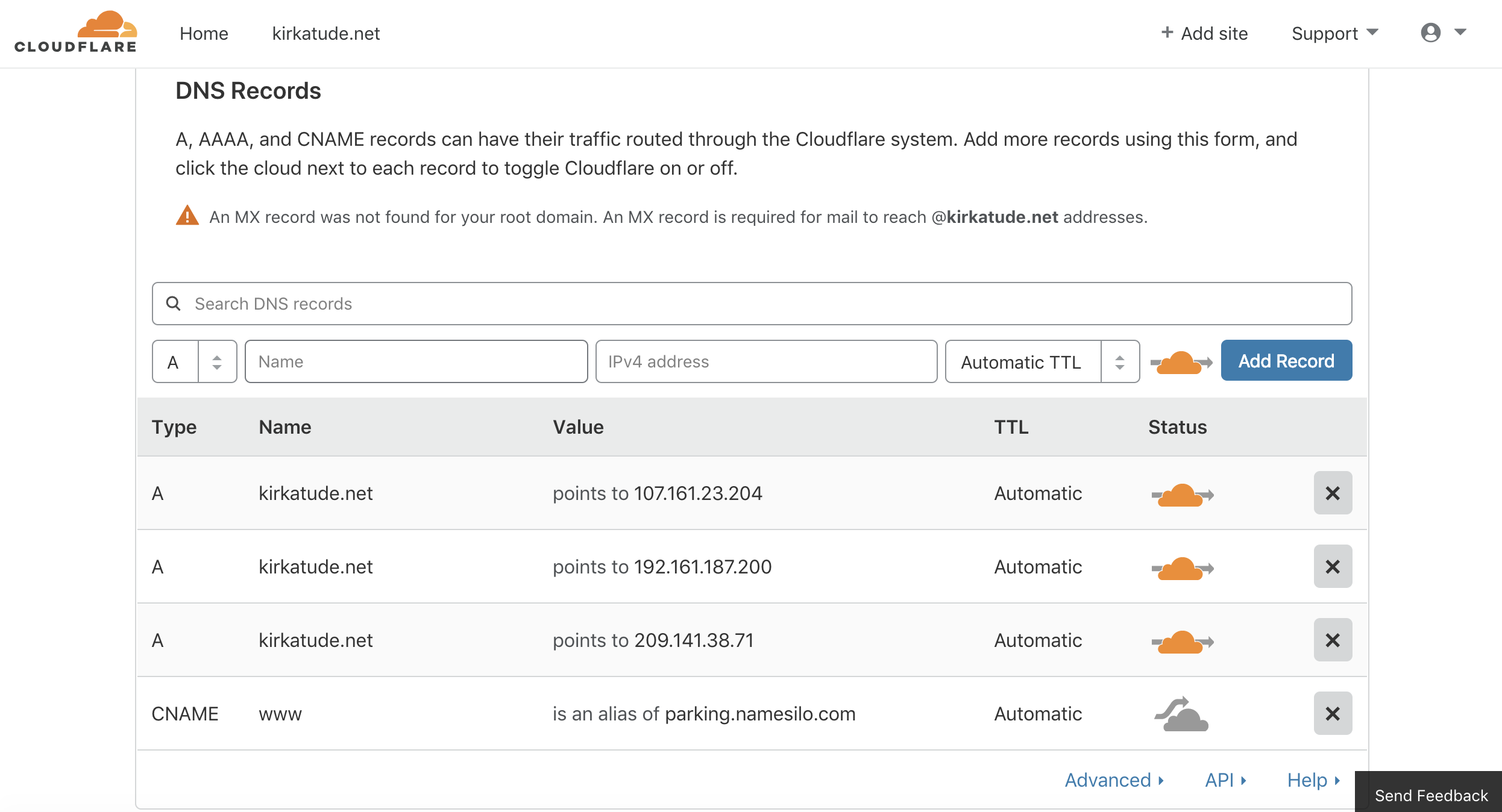This screenshot has width=1502, height=812.
Task: Delete the 192.161.187.200 A record
Action: (1332, 567)
